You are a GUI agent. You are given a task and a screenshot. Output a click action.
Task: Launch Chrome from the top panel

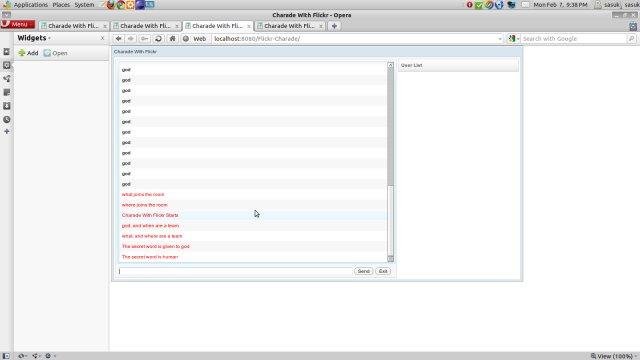120,5
